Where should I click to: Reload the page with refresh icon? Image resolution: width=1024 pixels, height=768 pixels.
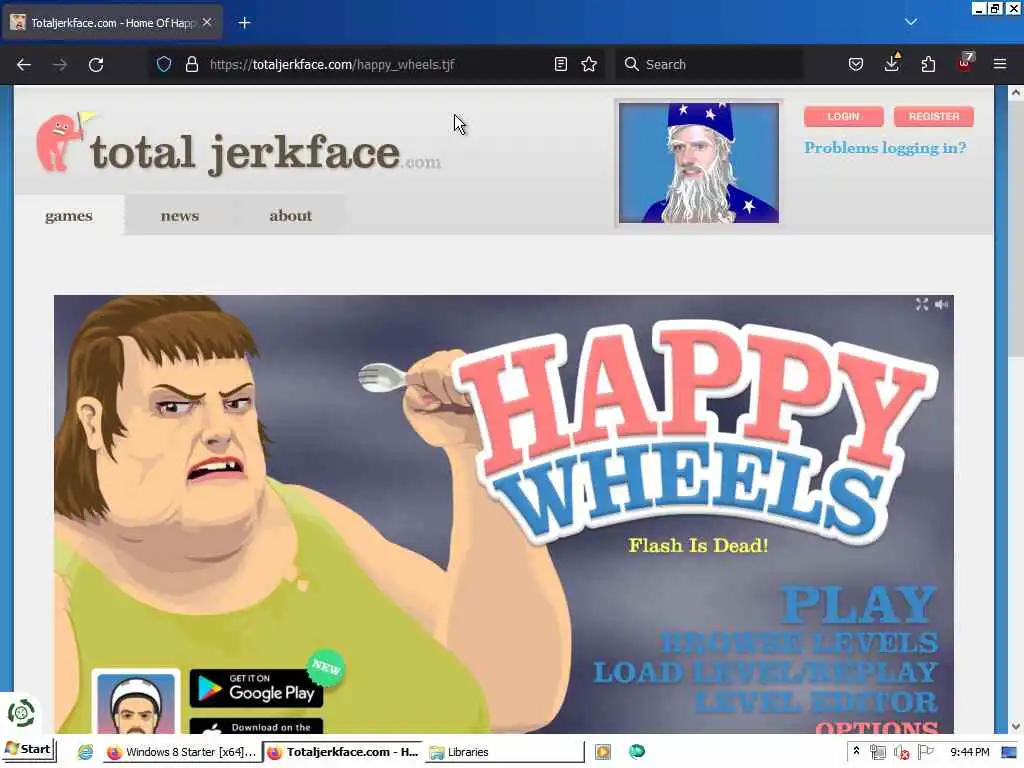tap(96, 65)
